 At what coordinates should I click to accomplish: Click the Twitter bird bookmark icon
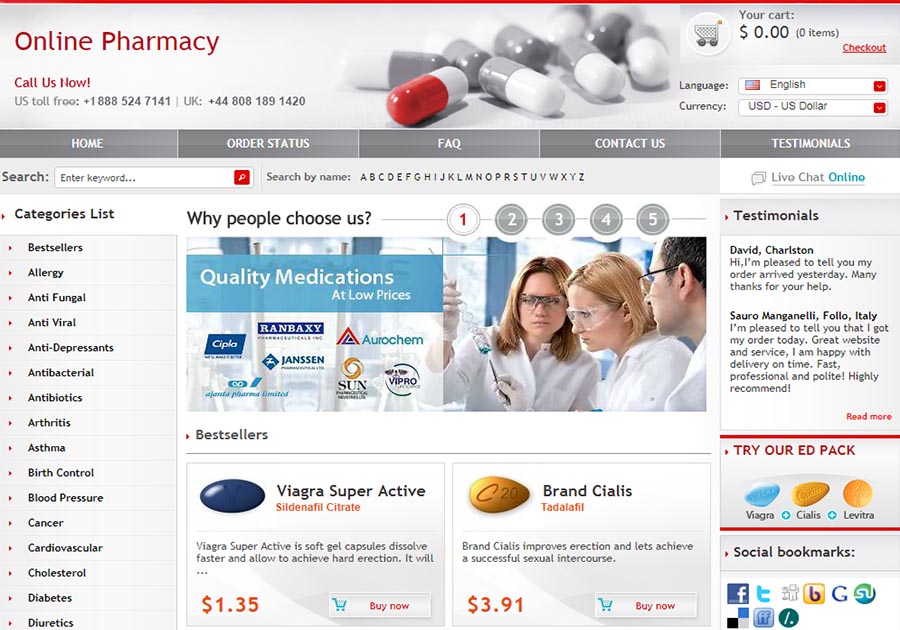coord(763,593)
